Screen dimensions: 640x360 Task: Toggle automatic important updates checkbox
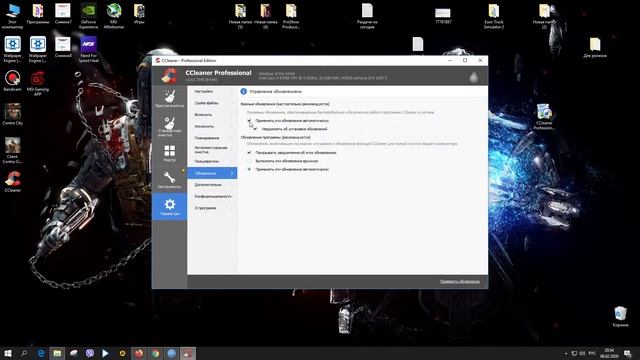[249, 121]
